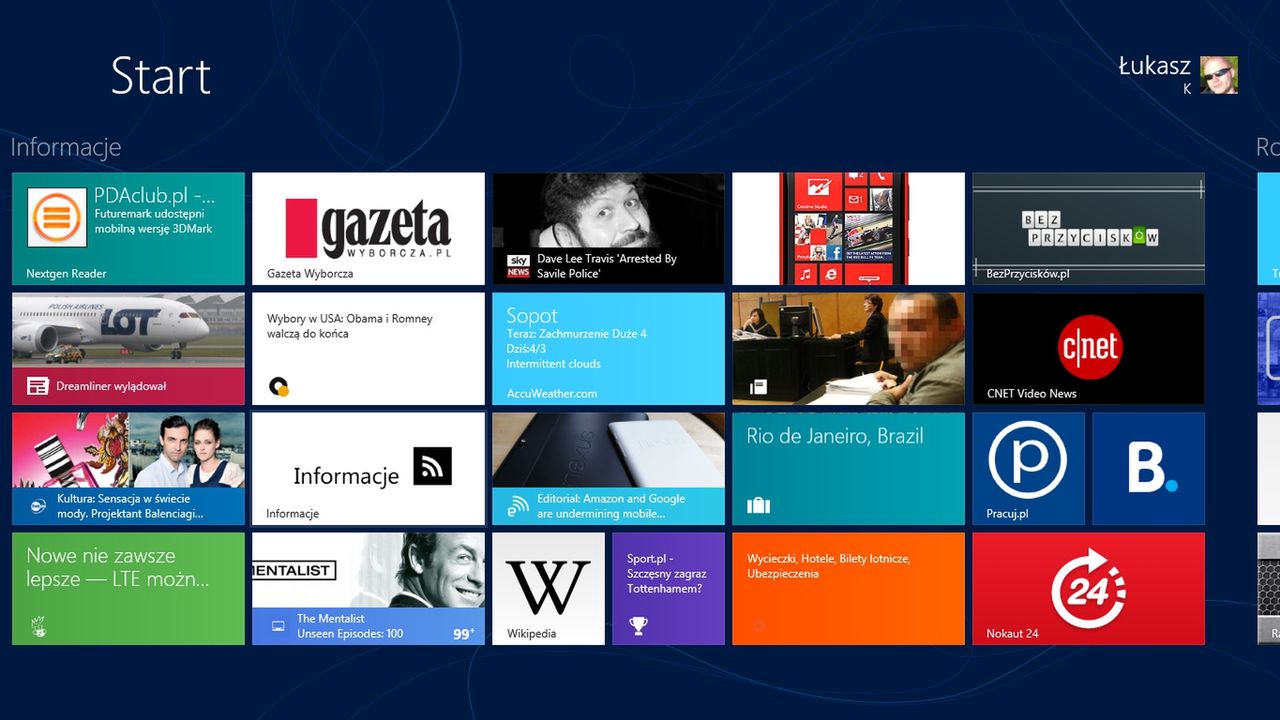The height and width of the screenshot is (720, 1280).
Task: Open the Rio de Janeiro travel tile
Action: pyautogui.click(x=848, y=469)
